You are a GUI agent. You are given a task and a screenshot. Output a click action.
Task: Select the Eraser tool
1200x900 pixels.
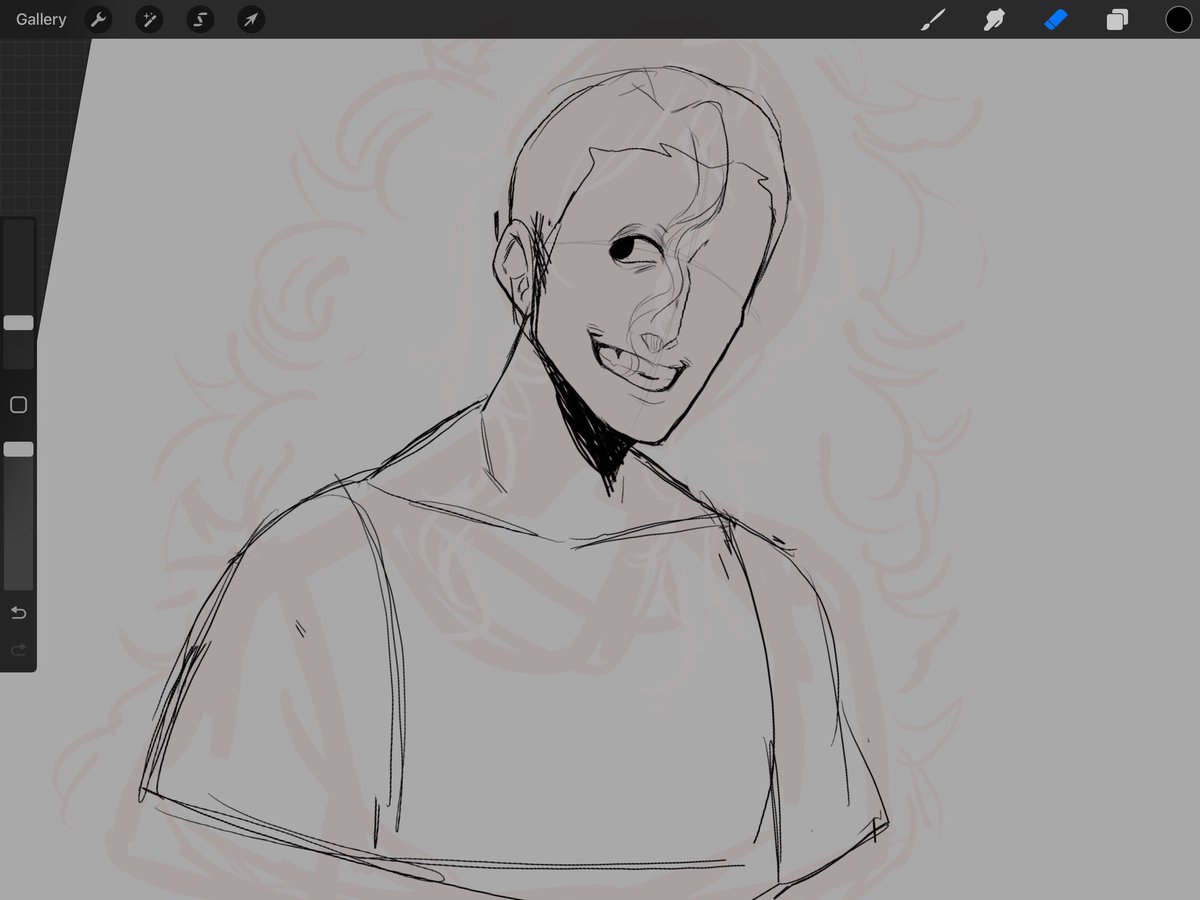point(1056,19)
